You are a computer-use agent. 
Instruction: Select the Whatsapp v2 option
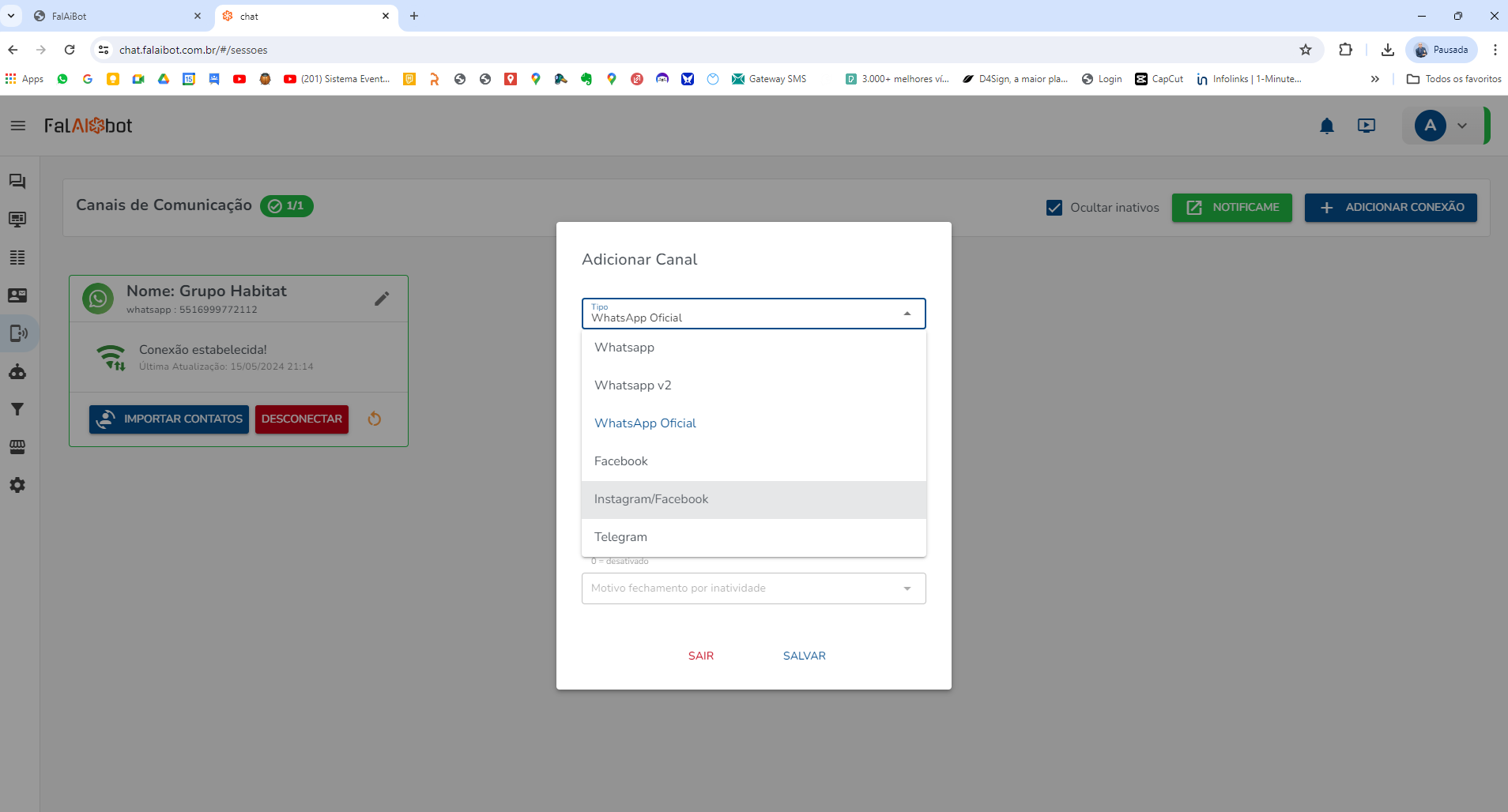pos(754,385)
